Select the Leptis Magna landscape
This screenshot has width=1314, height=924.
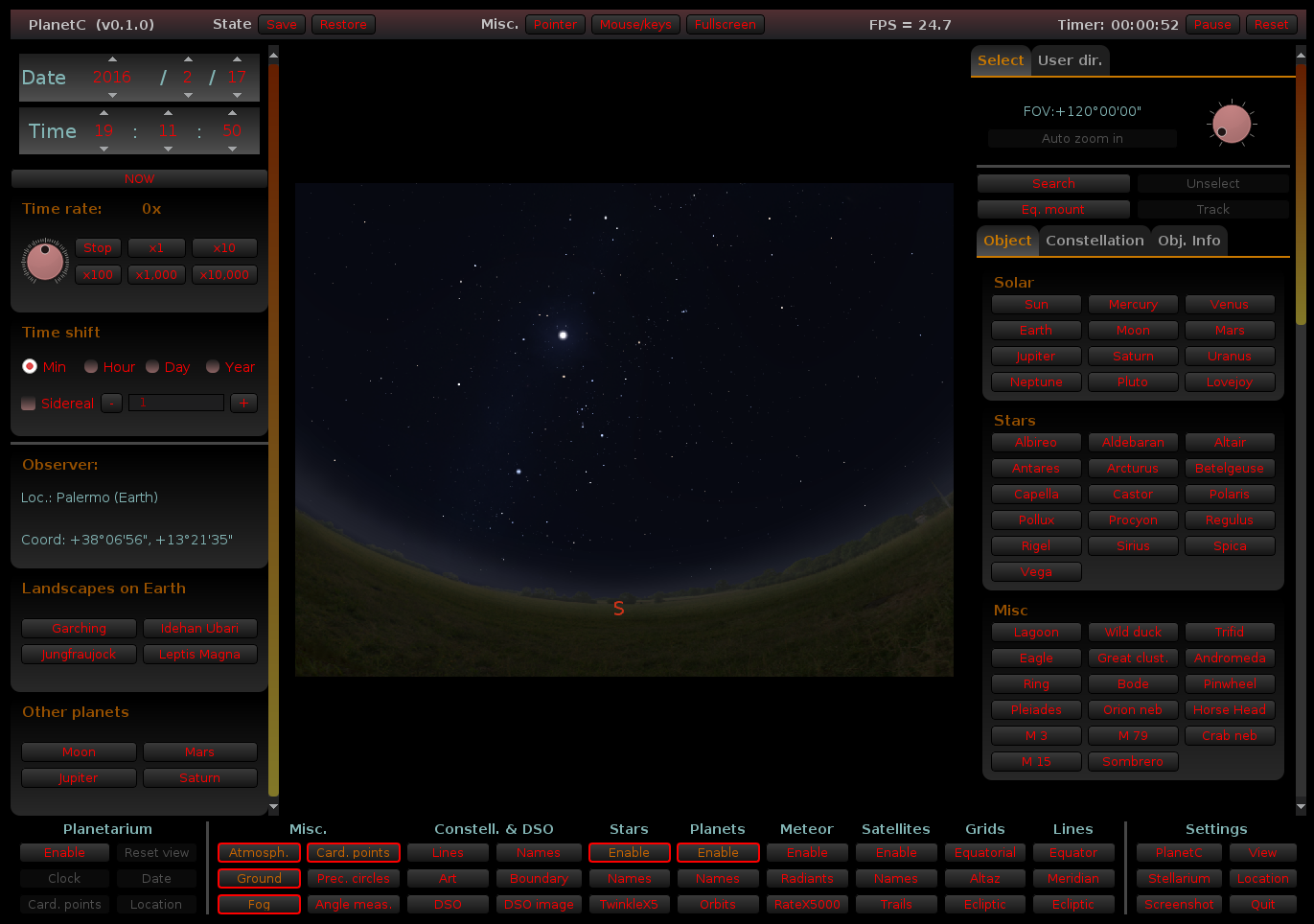(x=199, y=655)
